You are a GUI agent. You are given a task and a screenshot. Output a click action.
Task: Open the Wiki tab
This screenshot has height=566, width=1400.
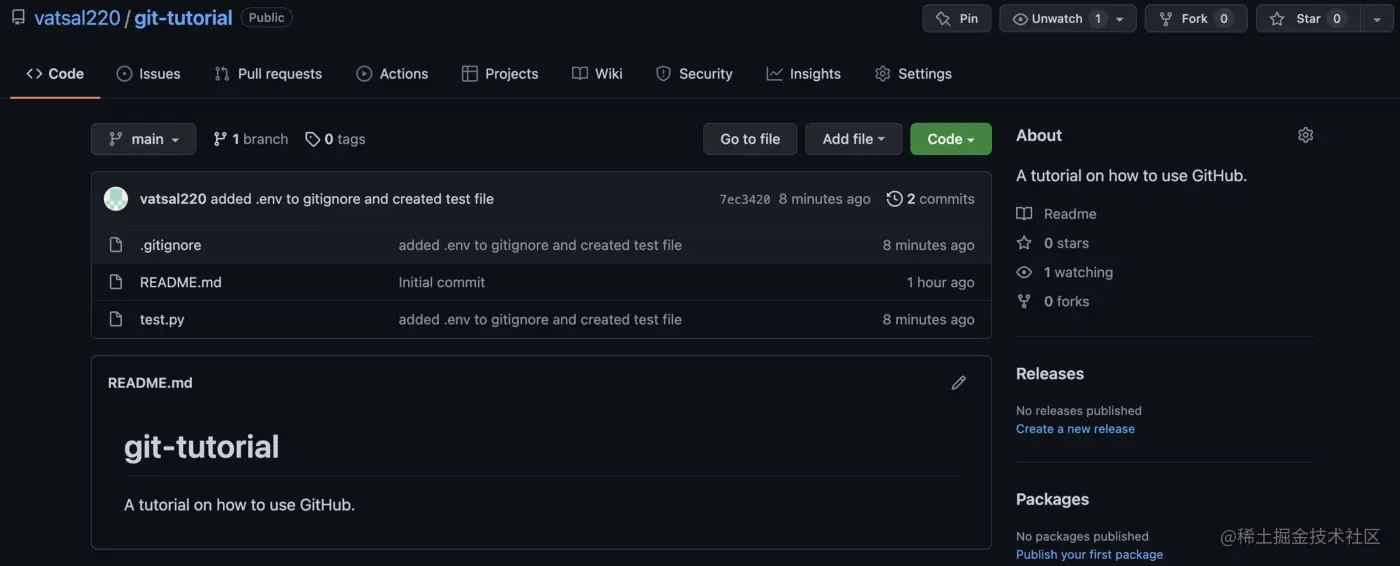pyautogui.click(x=597, y=74)
